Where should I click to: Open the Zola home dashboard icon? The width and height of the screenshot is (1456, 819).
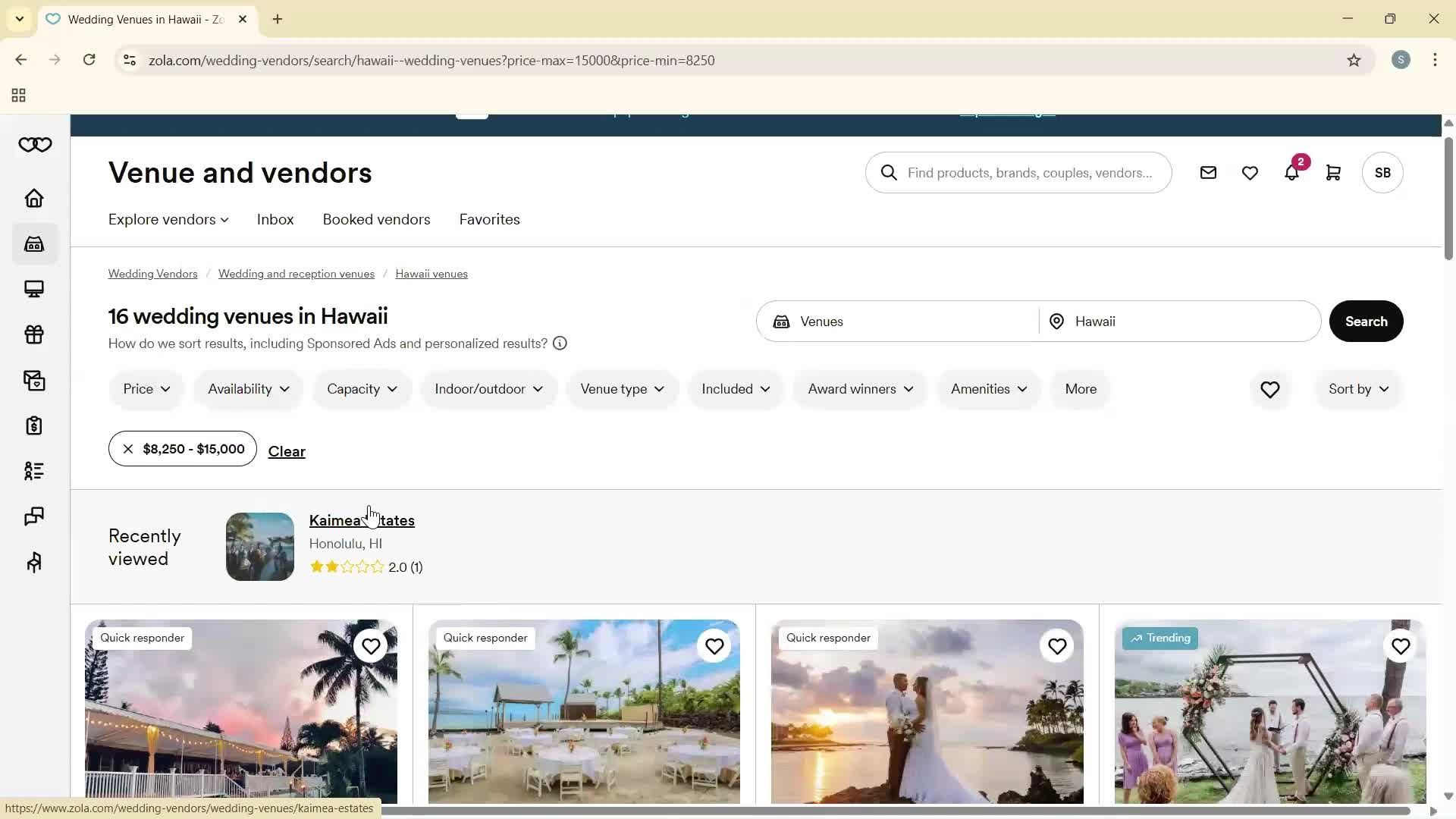[33, 198]
